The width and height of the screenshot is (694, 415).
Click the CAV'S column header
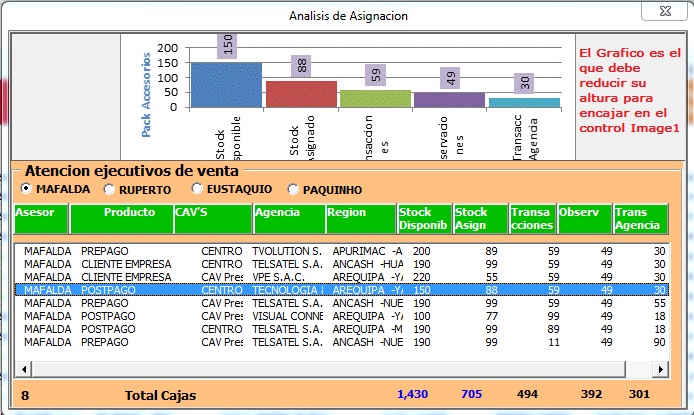pyautogui.click(x=213, y=219)
